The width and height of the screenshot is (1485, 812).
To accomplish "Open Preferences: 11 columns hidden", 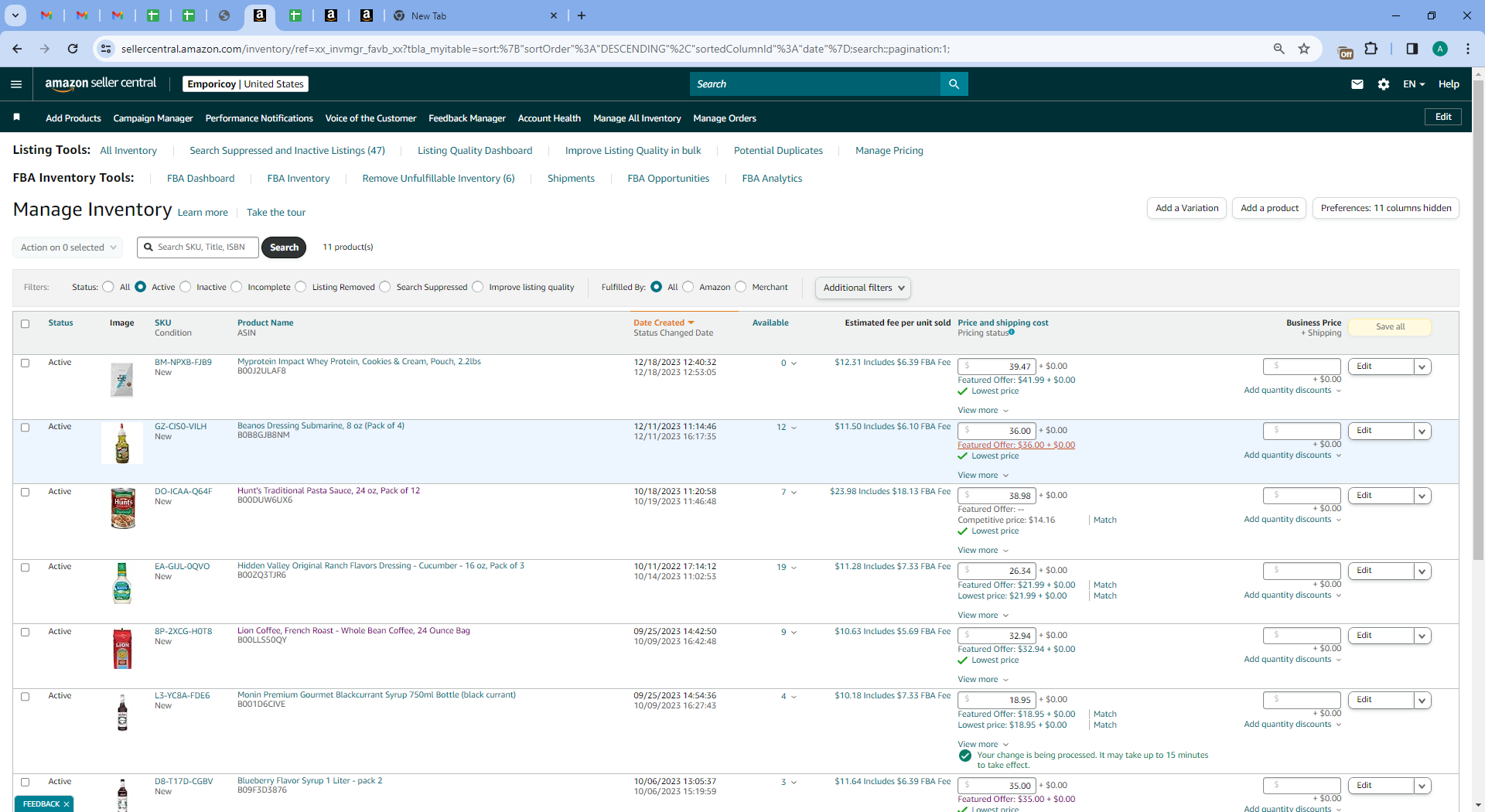I will tap(1386, 208).
